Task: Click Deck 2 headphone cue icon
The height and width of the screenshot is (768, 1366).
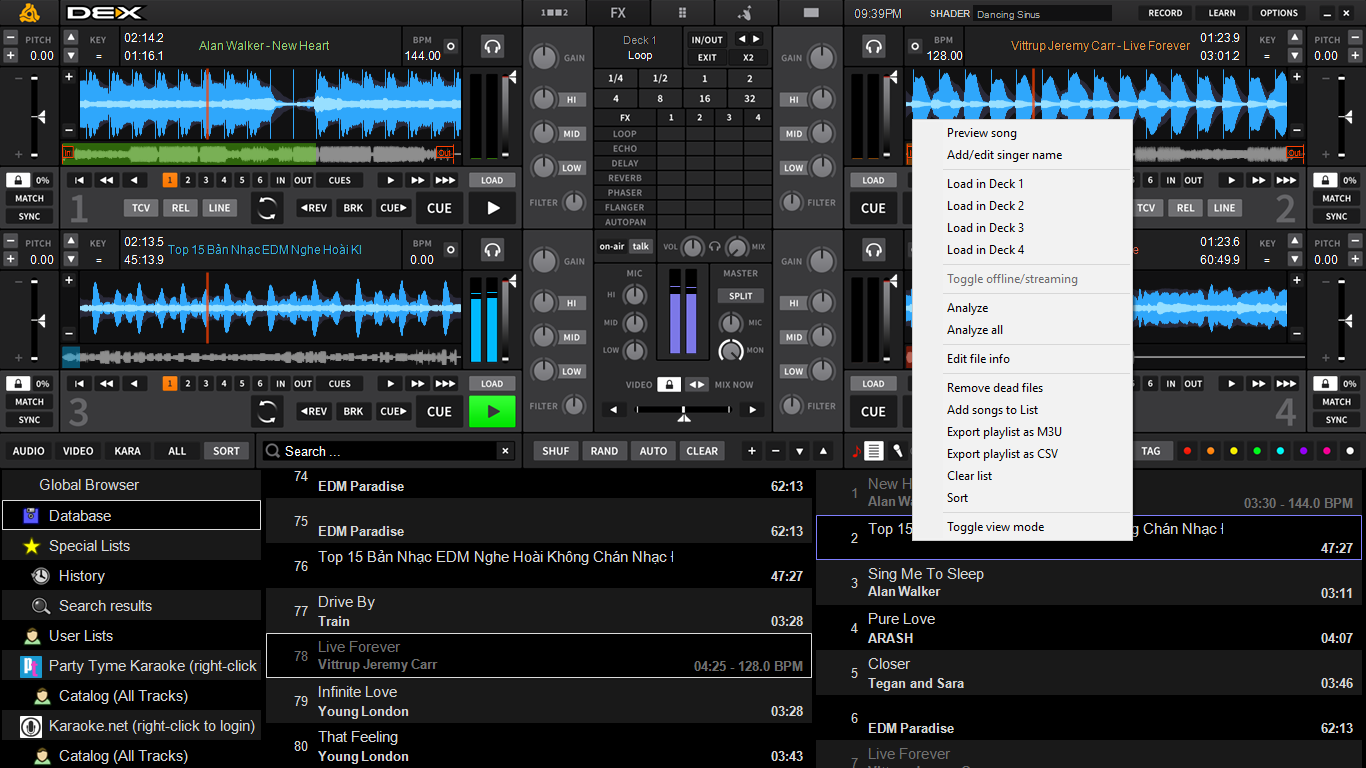Action: (874, 46)
